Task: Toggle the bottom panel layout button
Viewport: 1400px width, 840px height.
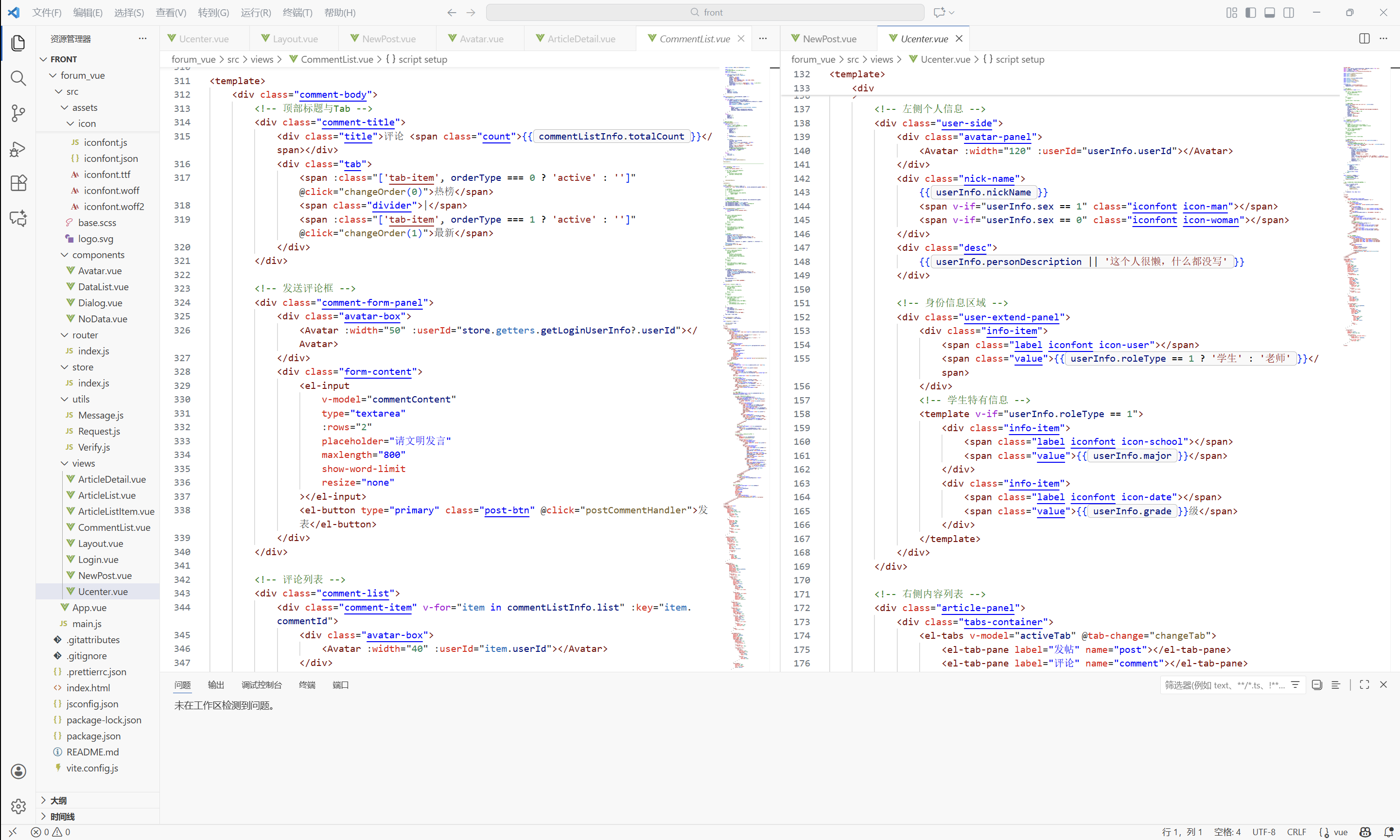Action: point(1270,13)
